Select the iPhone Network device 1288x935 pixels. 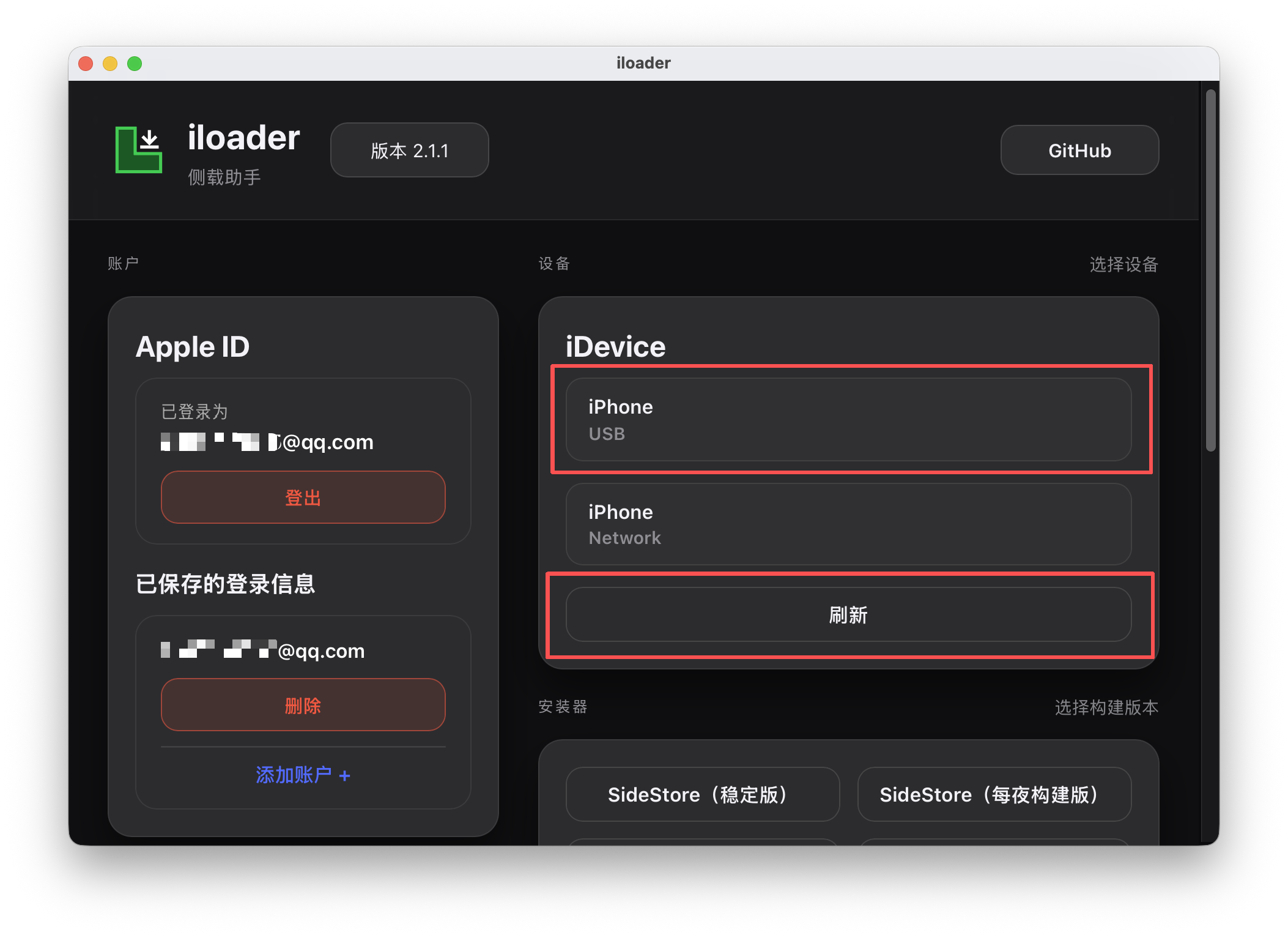pyautogui.click(x=848, y=524)
